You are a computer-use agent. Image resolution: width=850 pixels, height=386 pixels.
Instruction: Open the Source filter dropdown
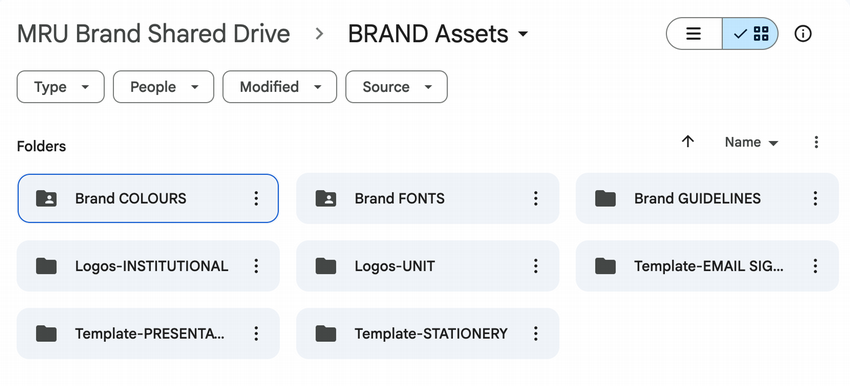[396, 87]
